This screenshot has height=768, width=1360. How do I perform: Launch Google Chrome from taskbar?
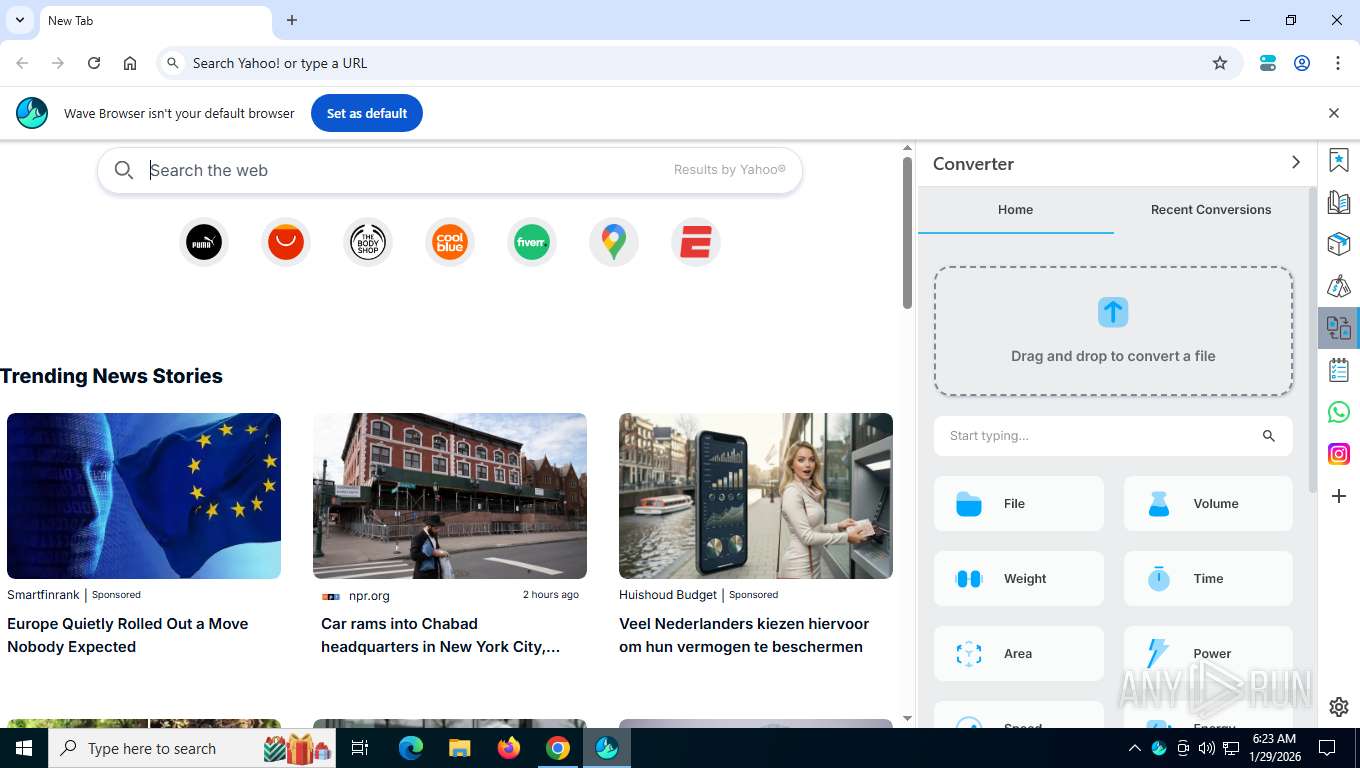click(558, 748)
